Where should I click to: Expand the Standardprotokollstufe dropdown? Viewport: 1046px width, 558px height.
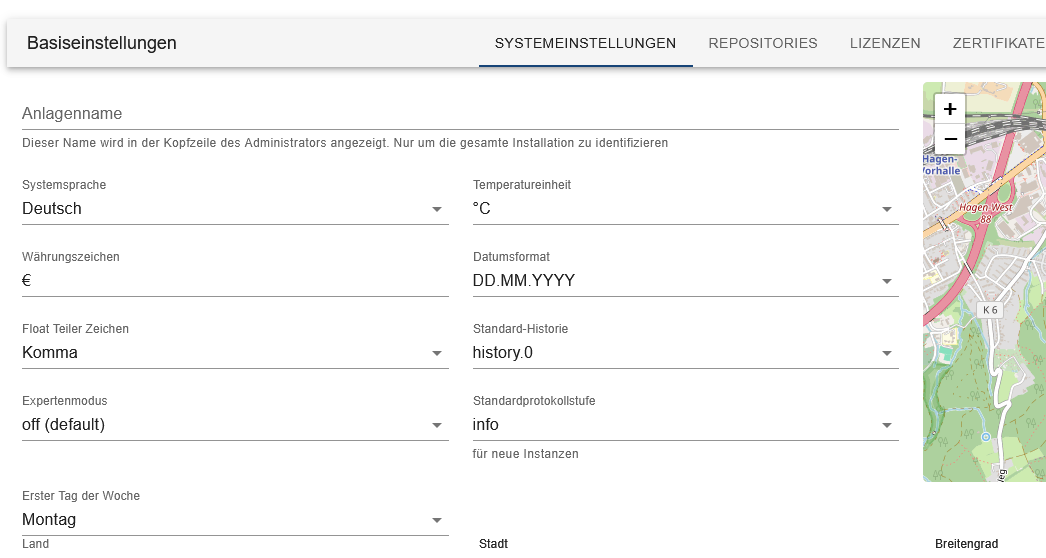click(684, 425)
